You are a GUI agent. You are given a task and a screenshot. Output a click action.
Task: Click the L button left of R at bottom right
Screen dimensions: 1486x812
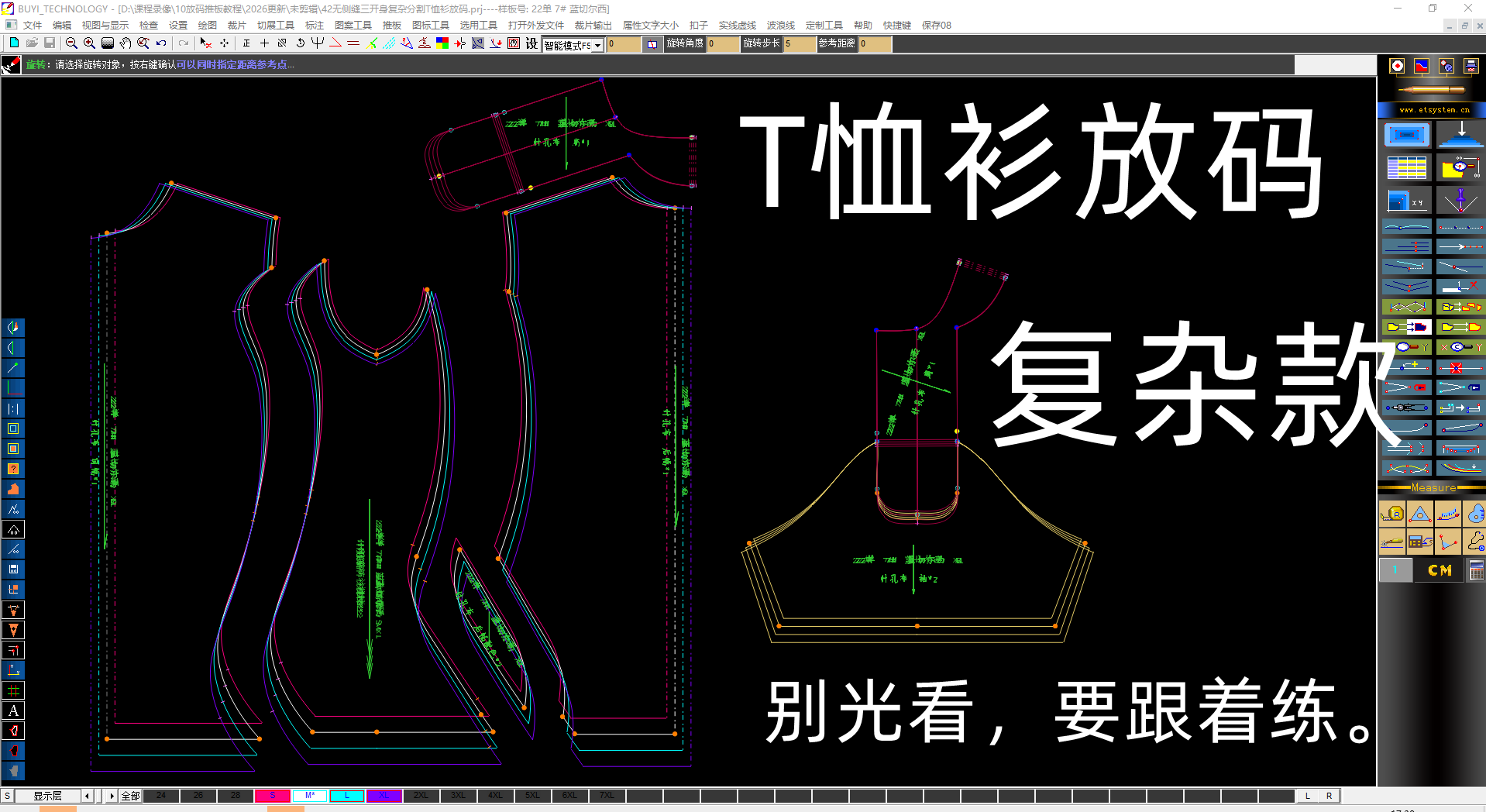(x=1308, y=796)
